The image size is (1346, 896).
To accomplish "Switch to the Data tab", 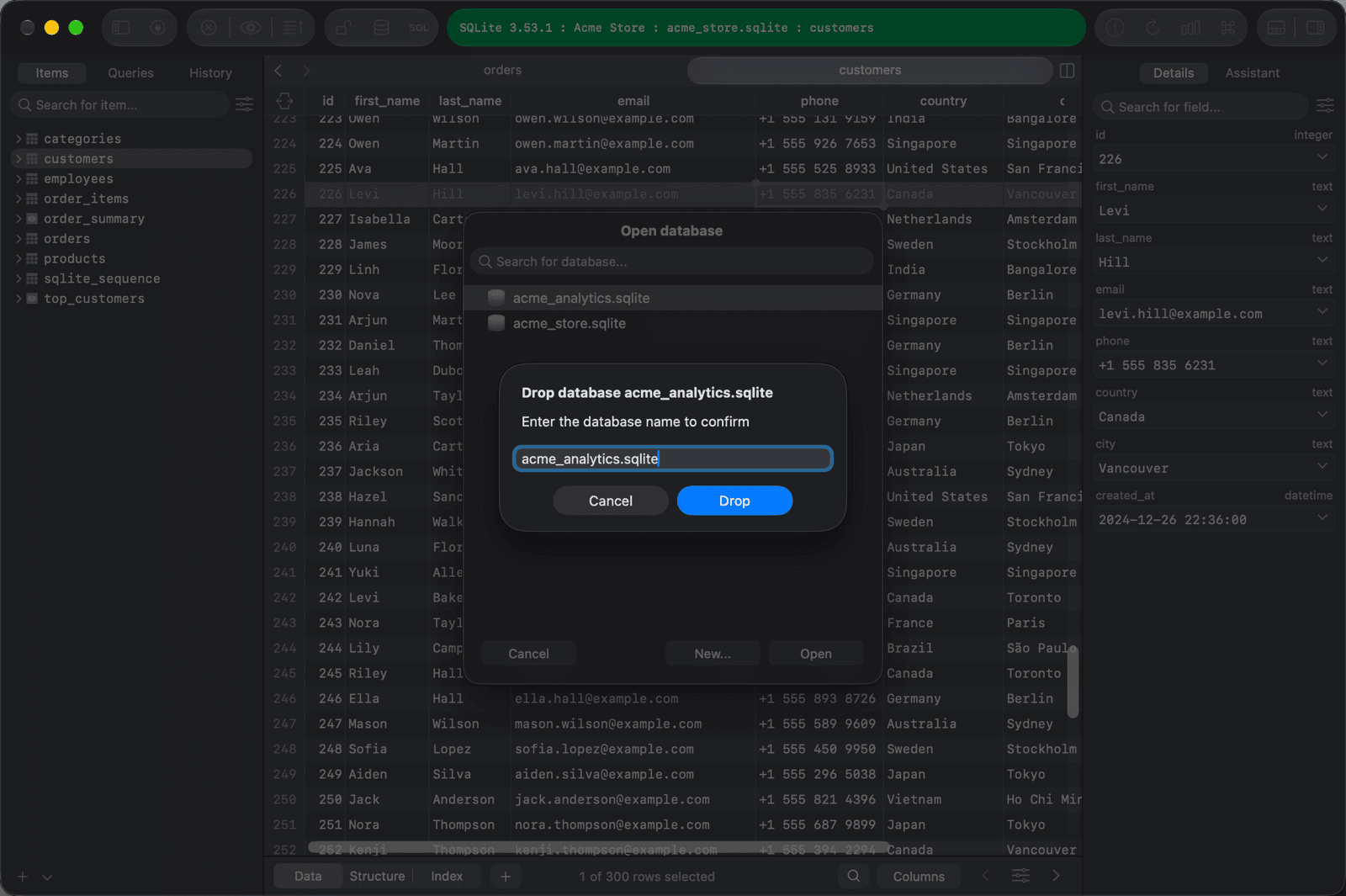I will (308, 877).
